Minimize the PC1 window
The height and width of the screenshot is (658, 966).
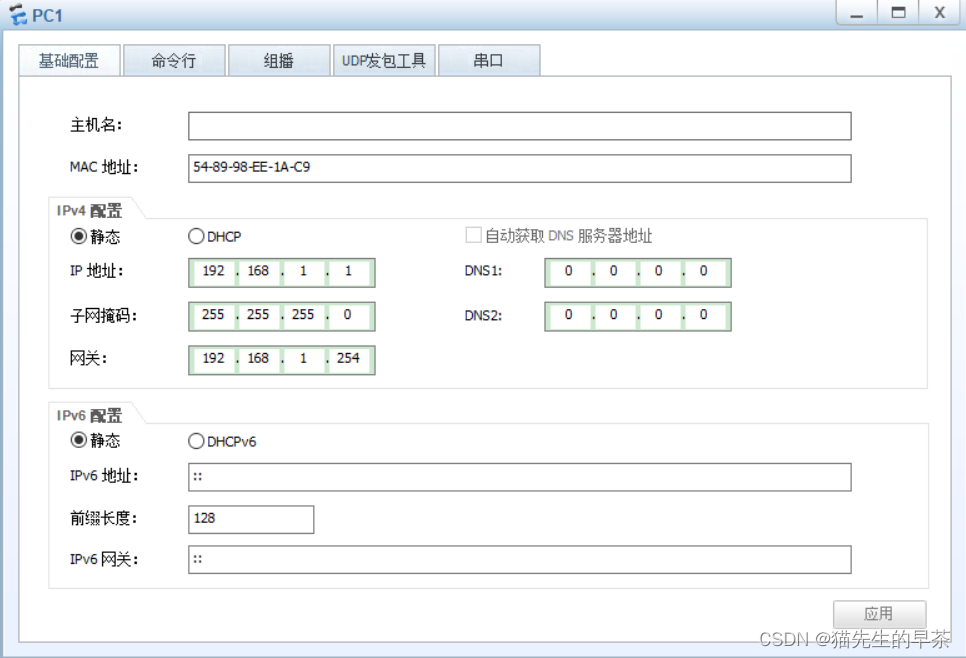pyautogui.click(x=856, y=12)
